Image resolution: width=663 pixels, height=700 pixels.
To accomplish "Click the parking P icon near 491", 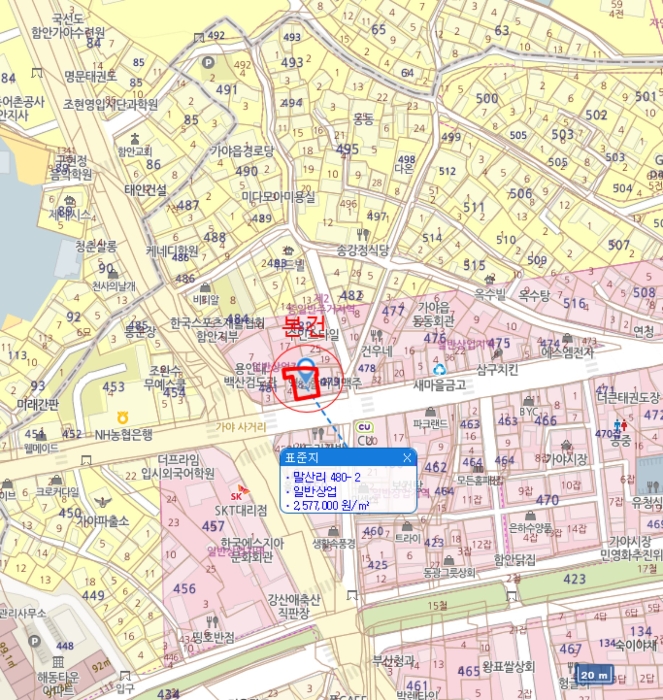I will point(208,62).
